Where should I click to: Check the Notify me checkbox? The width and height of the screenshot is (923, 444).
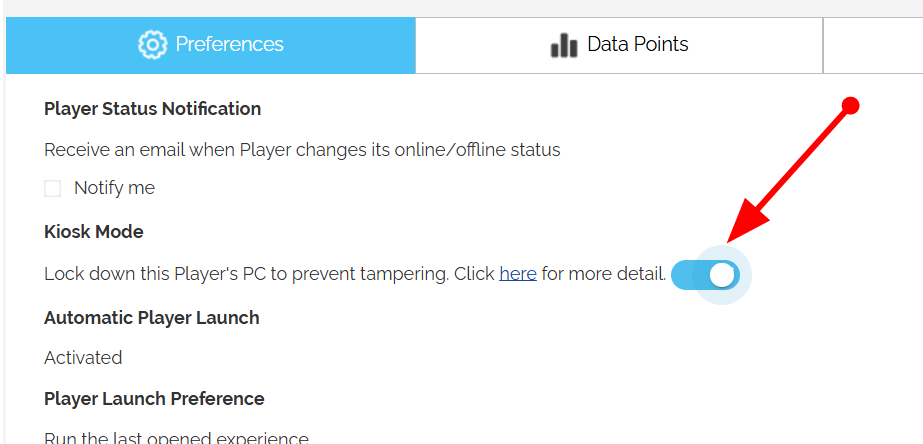52,188
